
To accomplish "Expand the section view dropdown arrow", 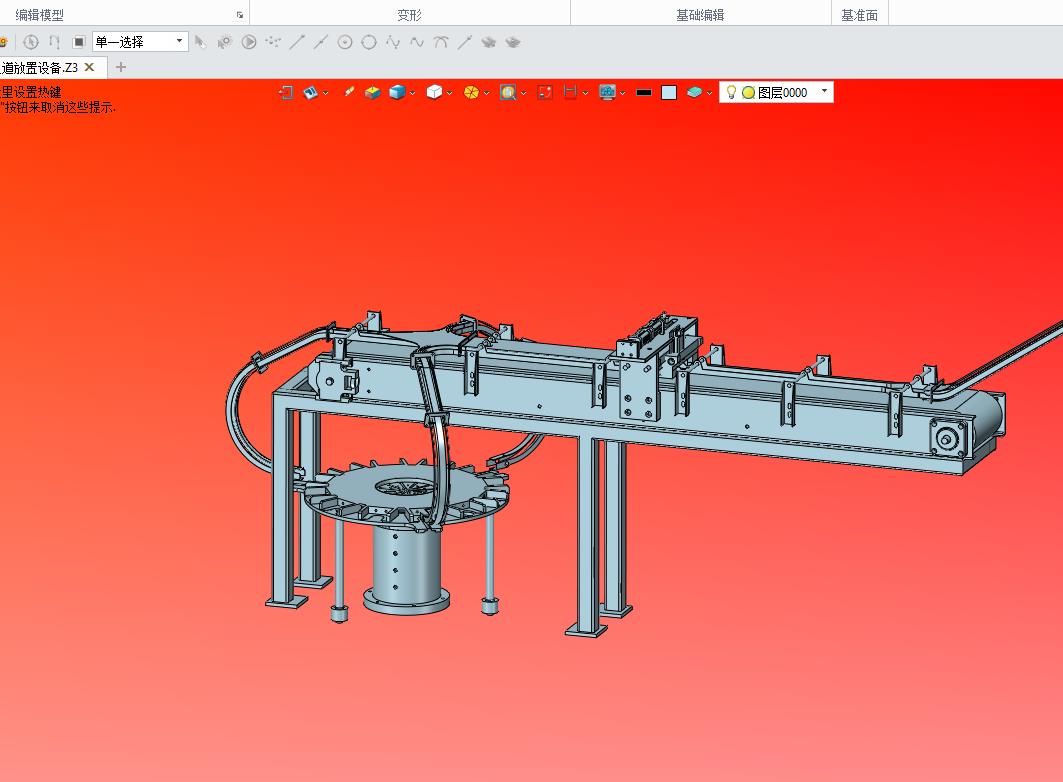I will [585, 93].
